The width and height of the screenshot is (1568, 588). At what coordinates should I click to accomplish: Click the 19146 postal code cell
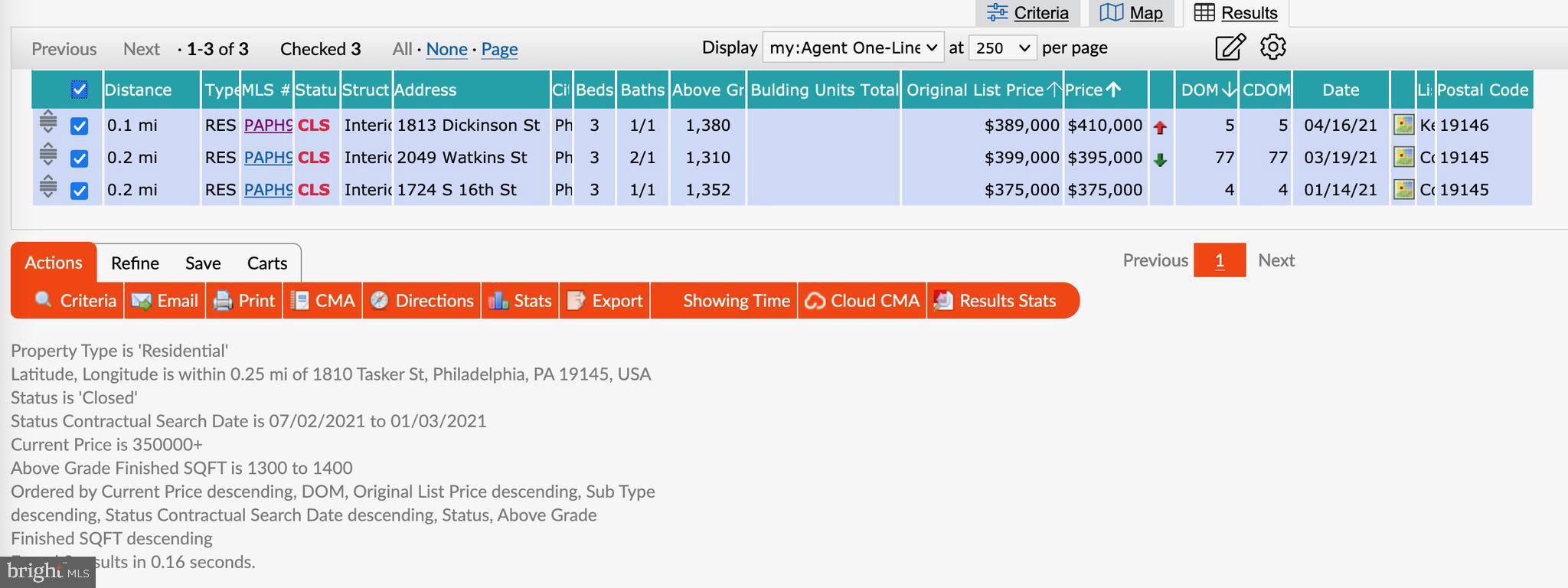(x=1484, y=125)
